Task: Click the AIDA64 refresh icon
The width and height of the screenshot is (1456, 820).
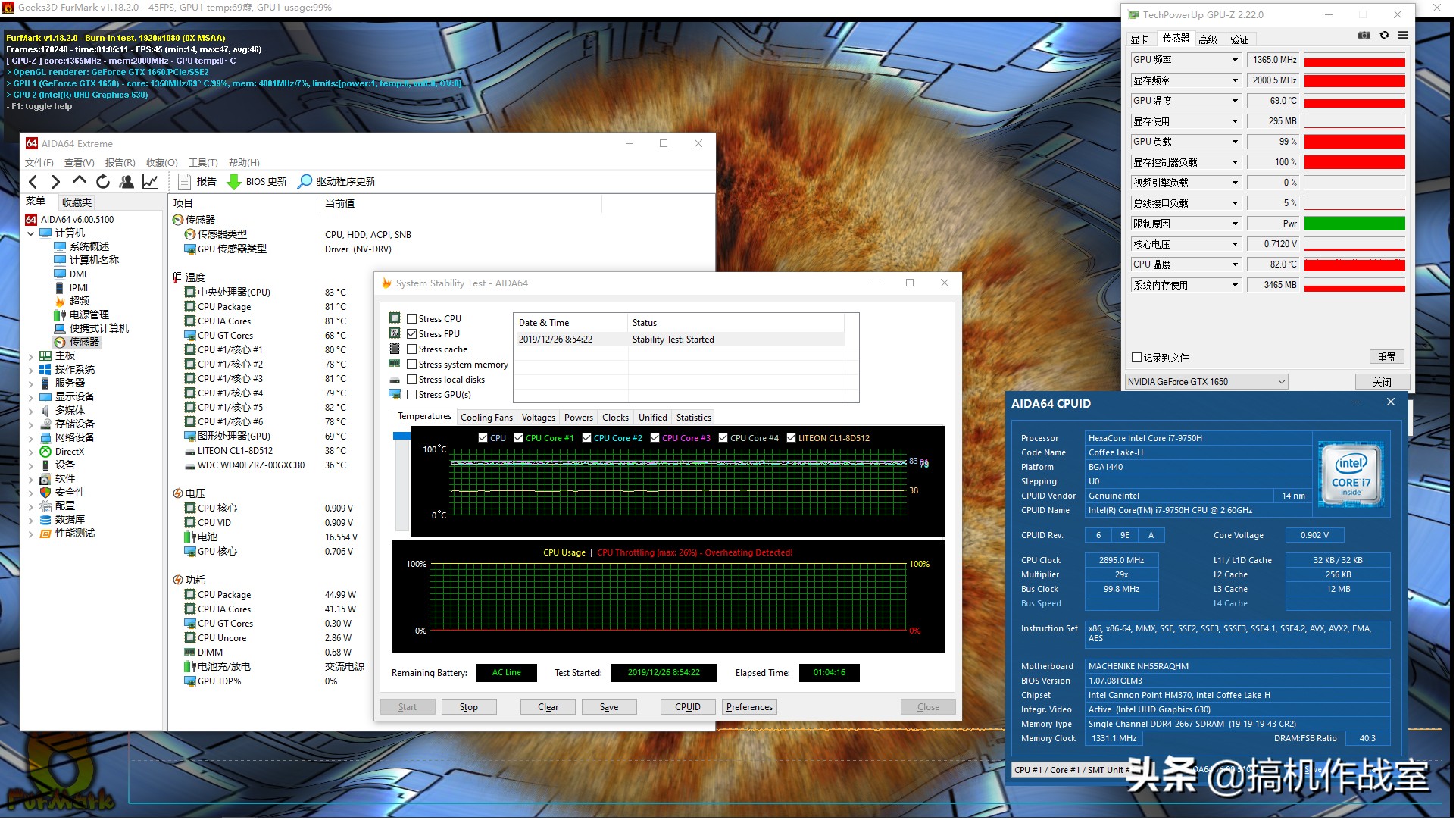Action: pyautogui.click(x=103, y=182)
